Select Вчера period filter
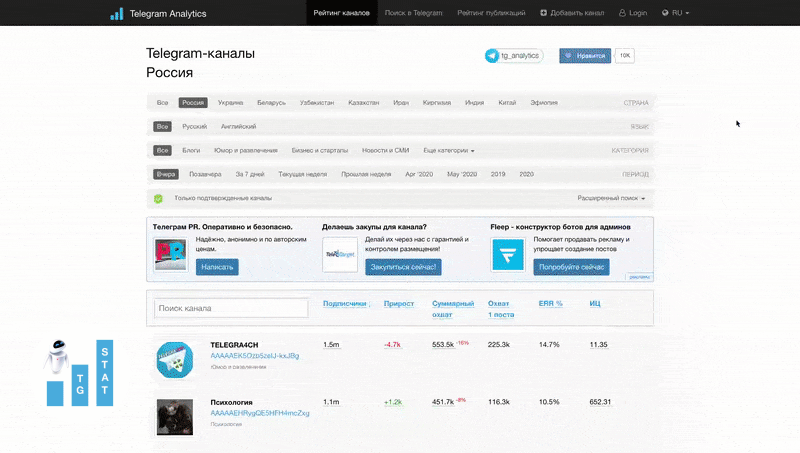 tap(166, 174)
